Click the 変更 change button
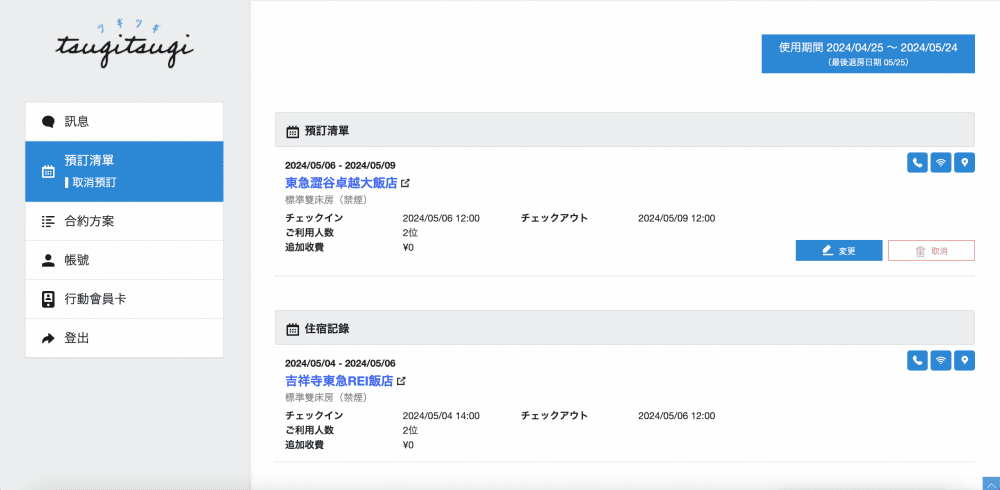Viewport: 1000px width, 490px height. click(x=839, y=251)
